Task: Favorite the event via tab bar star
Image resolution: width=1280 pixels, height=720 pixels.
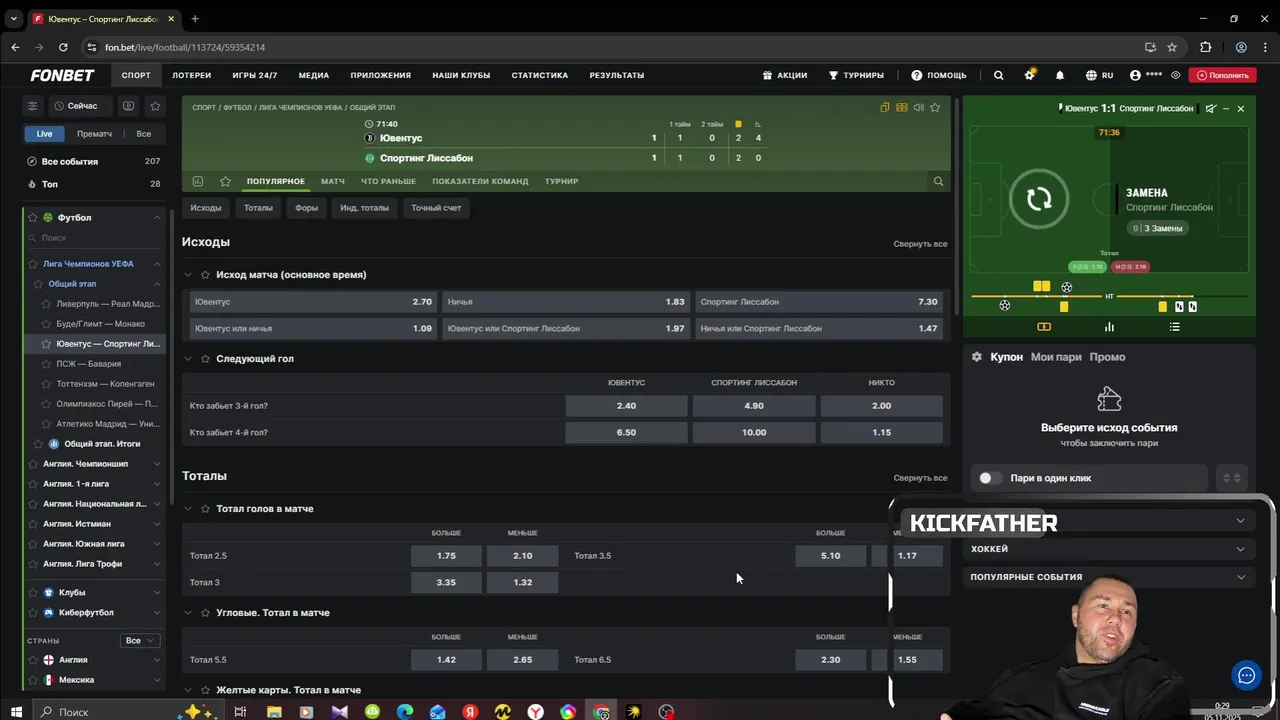Action: (225, 181)
